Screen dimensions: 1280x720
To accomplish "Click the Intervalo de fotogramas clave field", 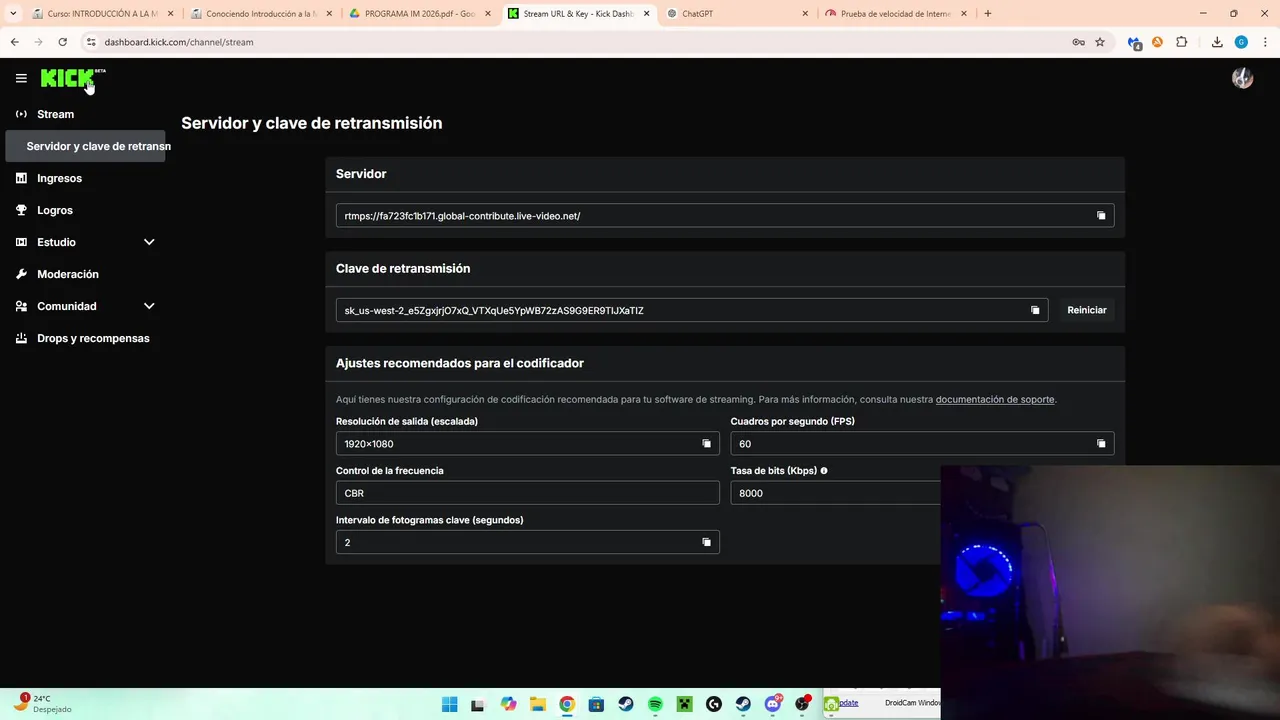I will pyautogui.click(x=528, y=542).
